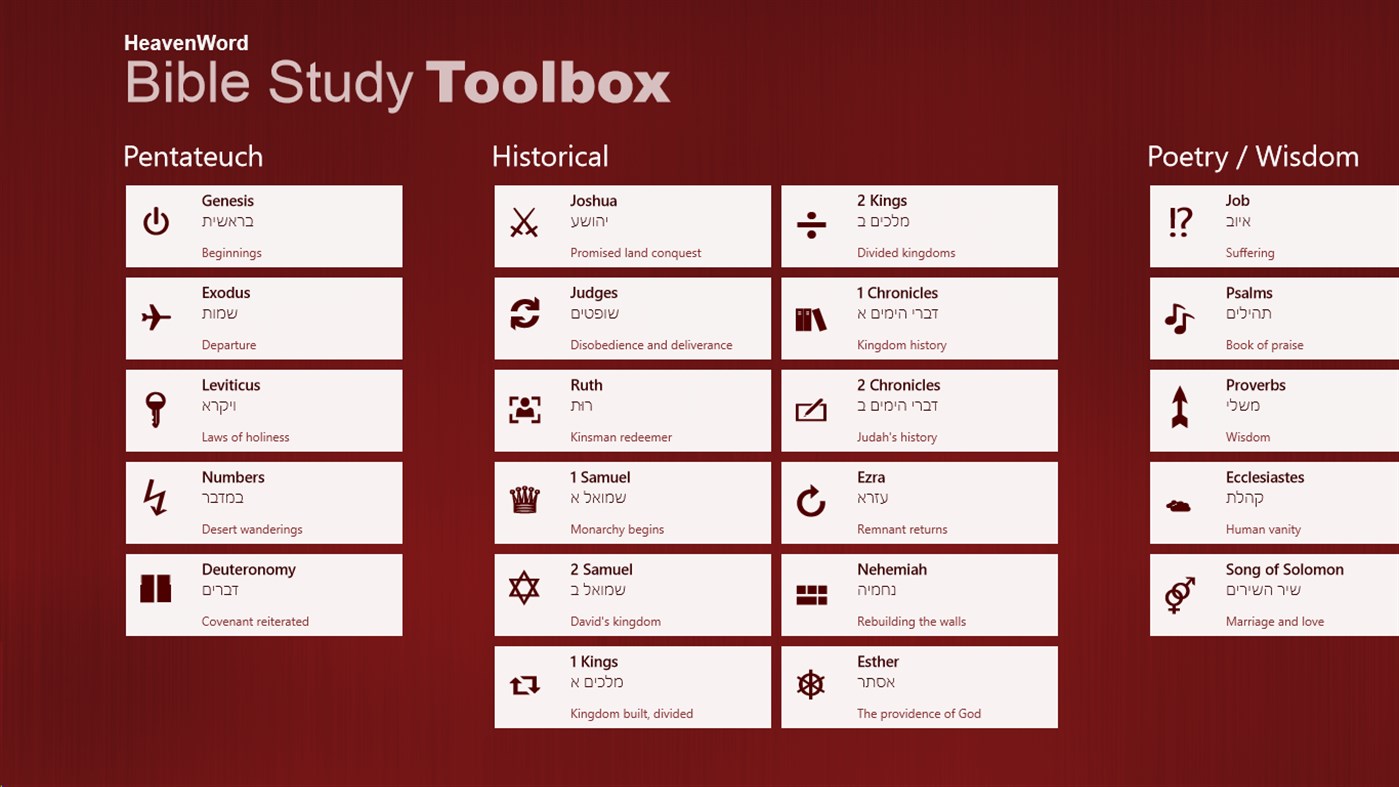Click the Star of David icon for 2 Samuel
This screenshot has height=787, width=1399.
(x=524, y=590)
